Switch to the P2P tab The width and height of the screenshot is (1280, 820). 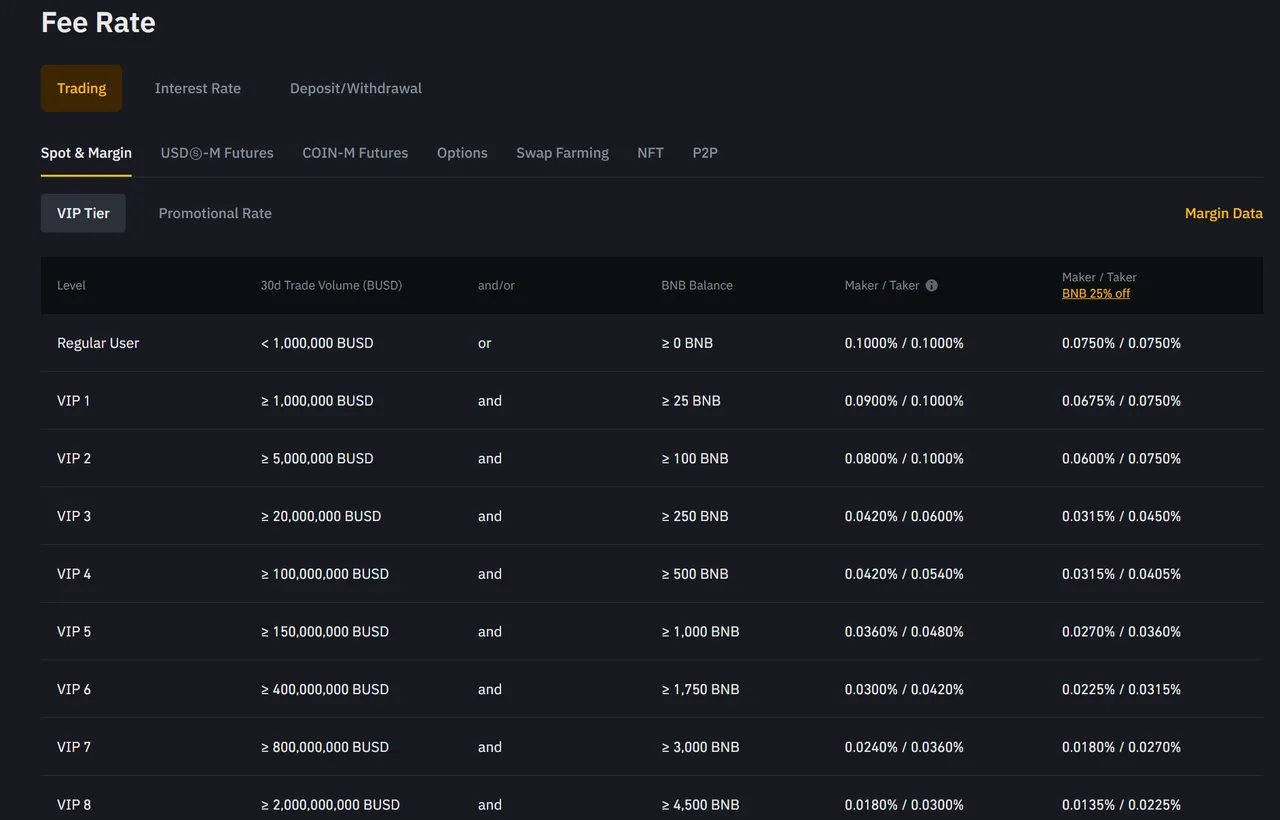click(x=705, y=153)
